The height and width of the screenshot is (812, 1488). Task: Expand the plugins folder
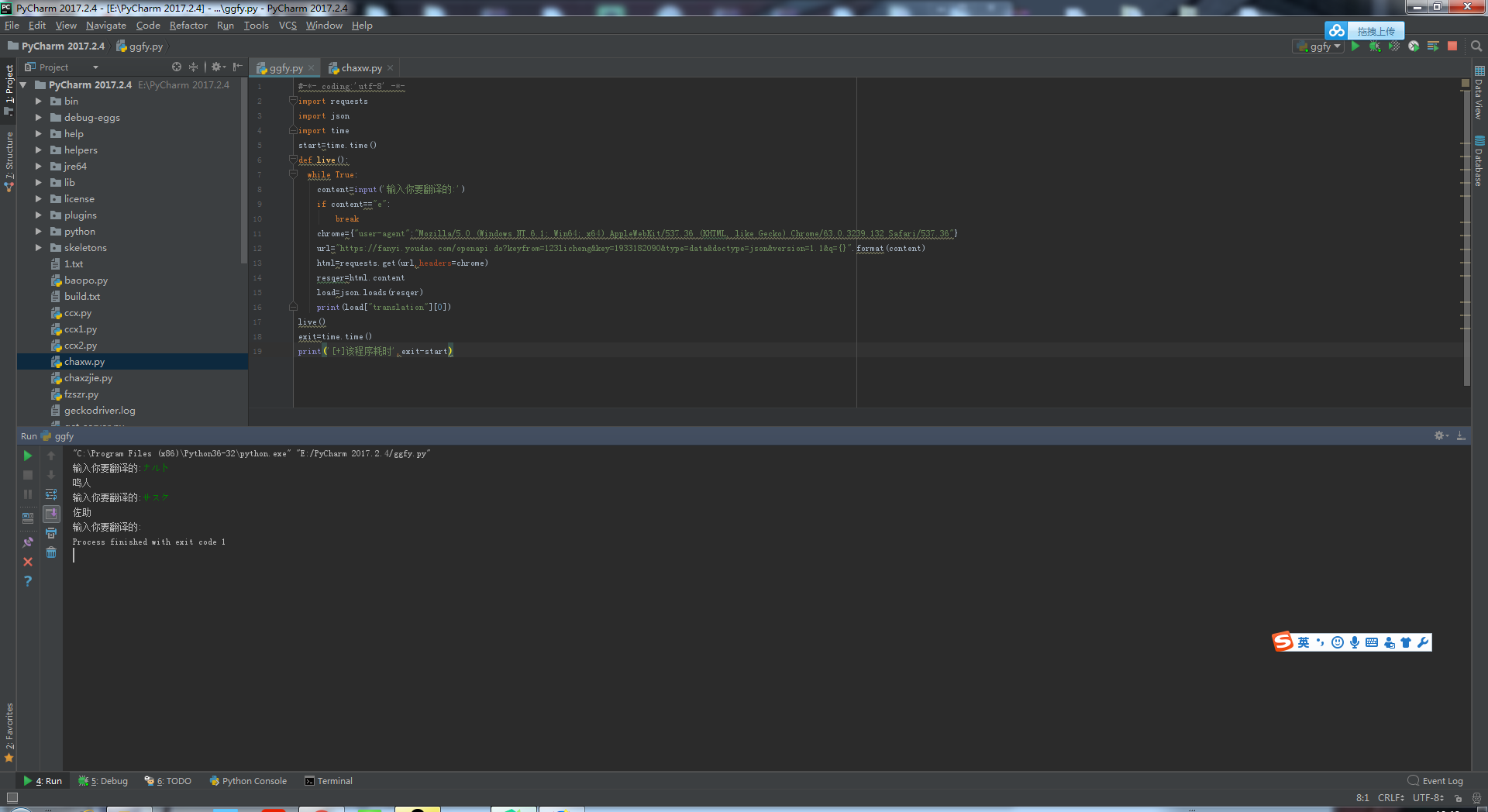pos(38,215)
